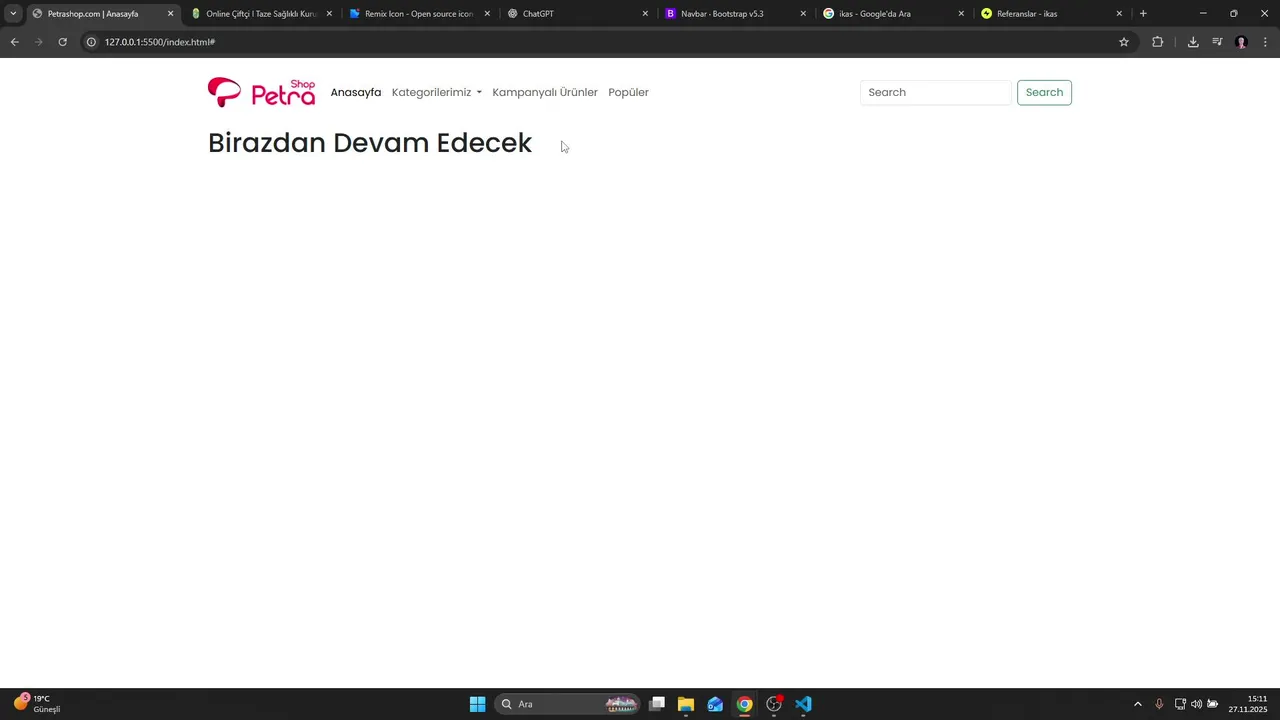Focus the Search input field
The height and width of the screenshot is (720, 1280).
tap(936, 92)
